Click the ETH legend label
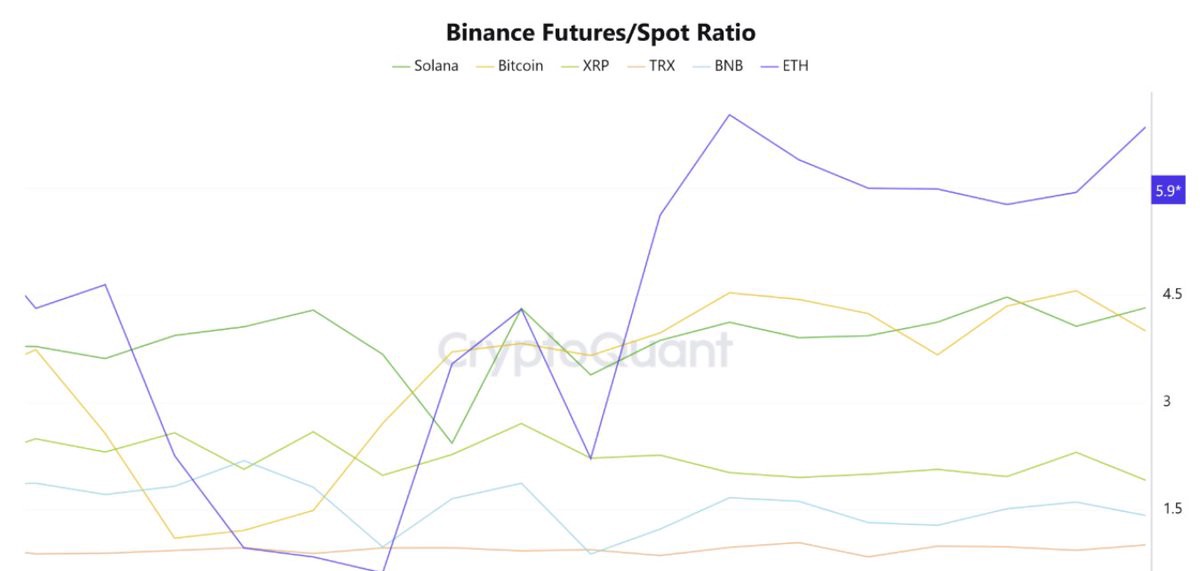 [x=795, y=66]
